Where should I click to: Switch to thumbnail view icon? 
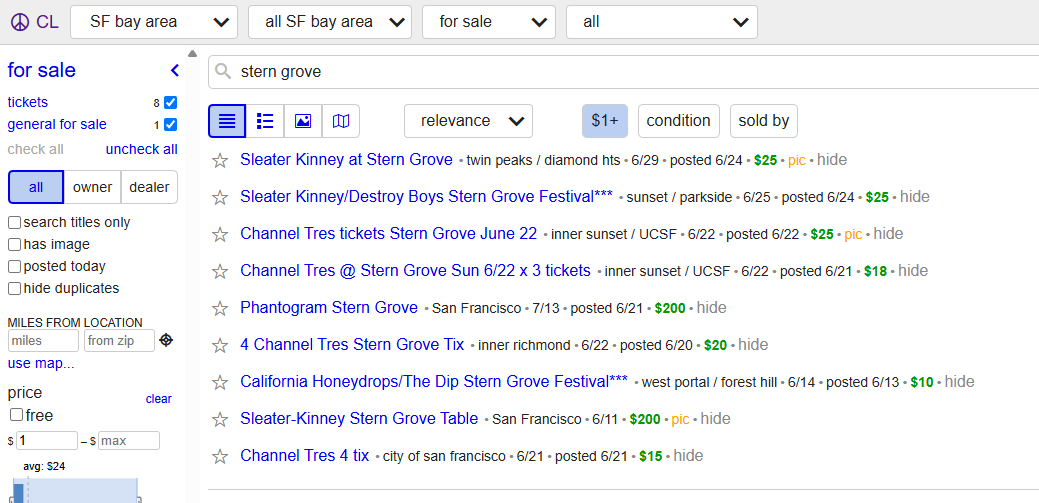265,121
